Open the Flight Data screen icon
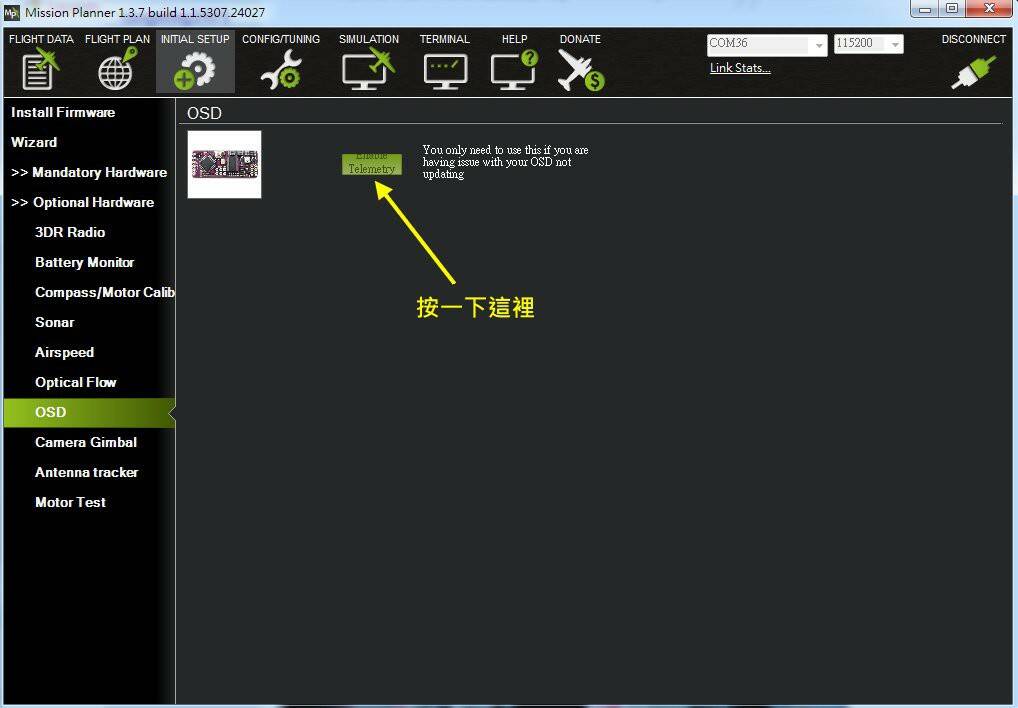This screenshot has width=1018, height=708. [x=40, y=70]
